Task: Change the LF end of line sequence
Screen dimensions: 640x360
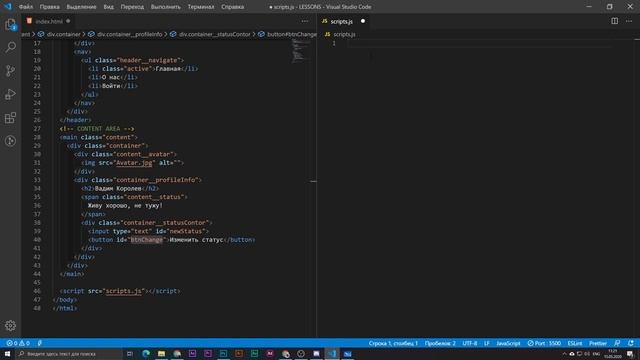Action: pos(487,343)
